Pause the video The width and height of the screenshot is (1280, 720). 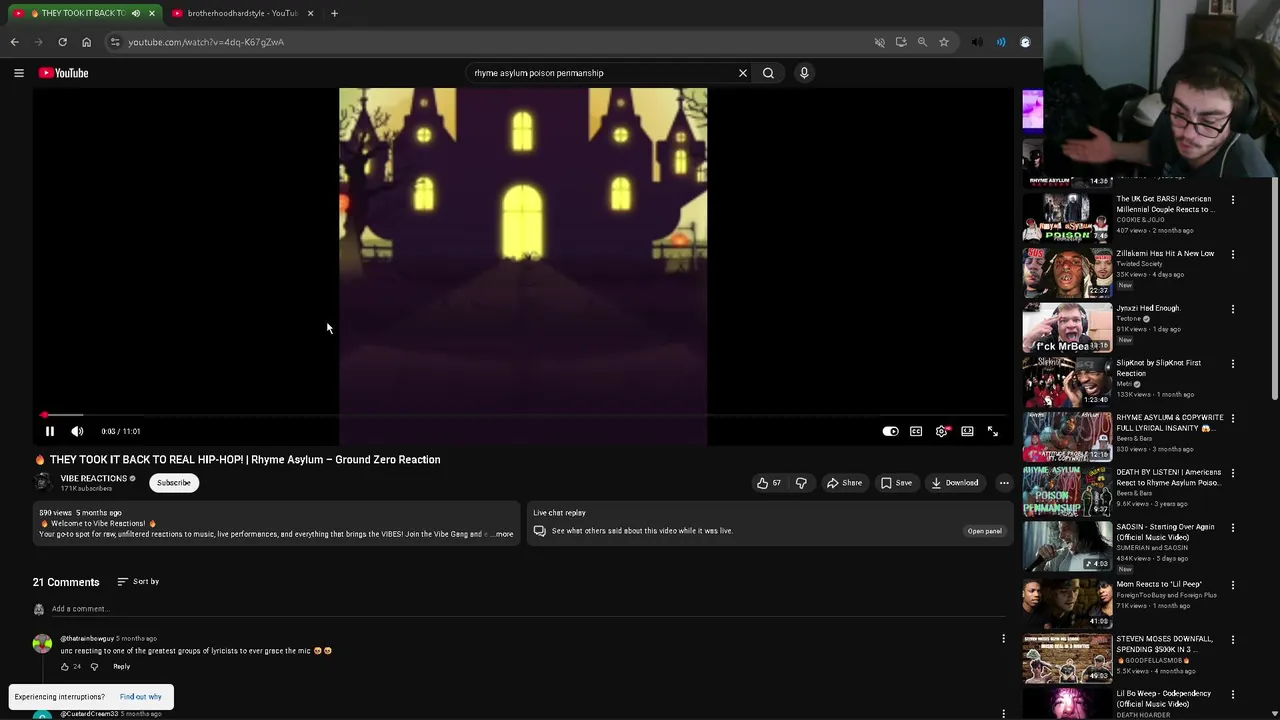pyautogui.click(x=49, y=431)
